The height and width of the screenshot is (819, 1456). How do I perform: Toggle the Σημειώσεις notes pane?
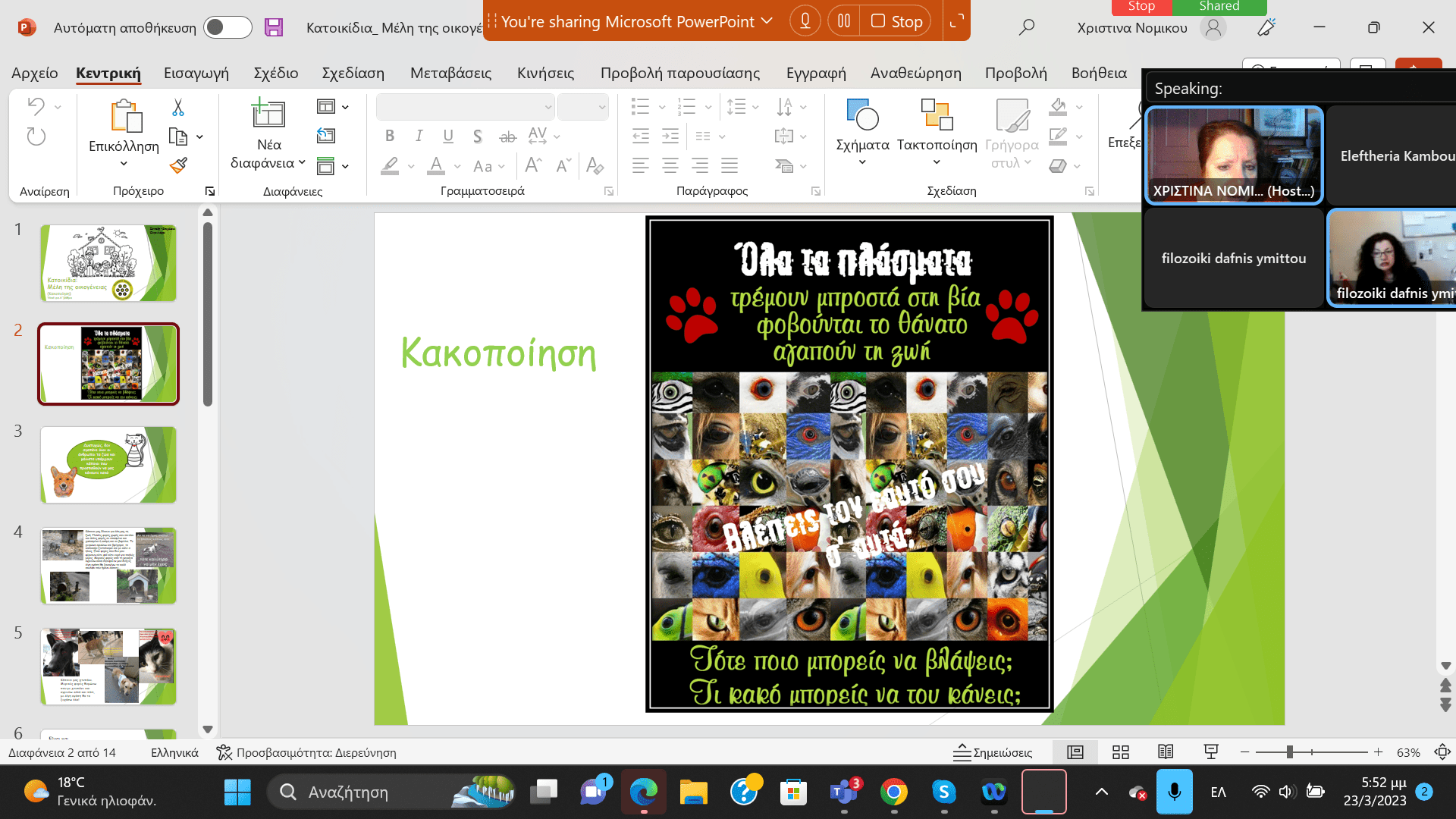993,752
